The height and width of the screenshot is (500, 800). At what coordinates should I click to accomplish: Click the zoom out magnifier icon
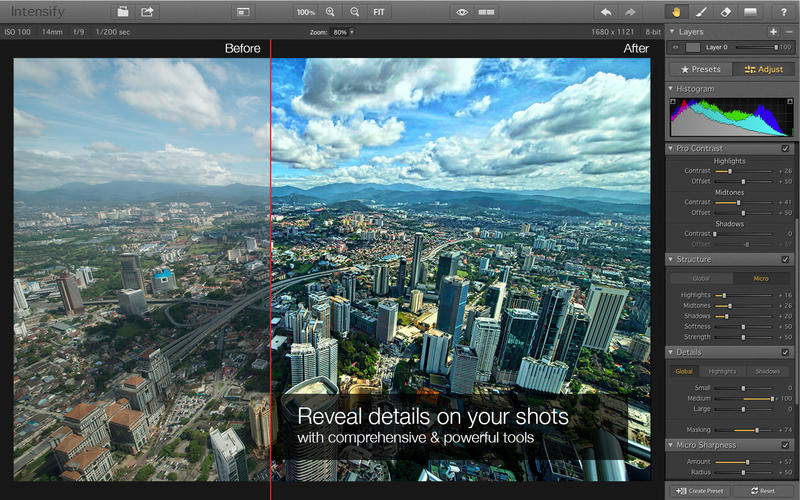click(x=354, y=12)
